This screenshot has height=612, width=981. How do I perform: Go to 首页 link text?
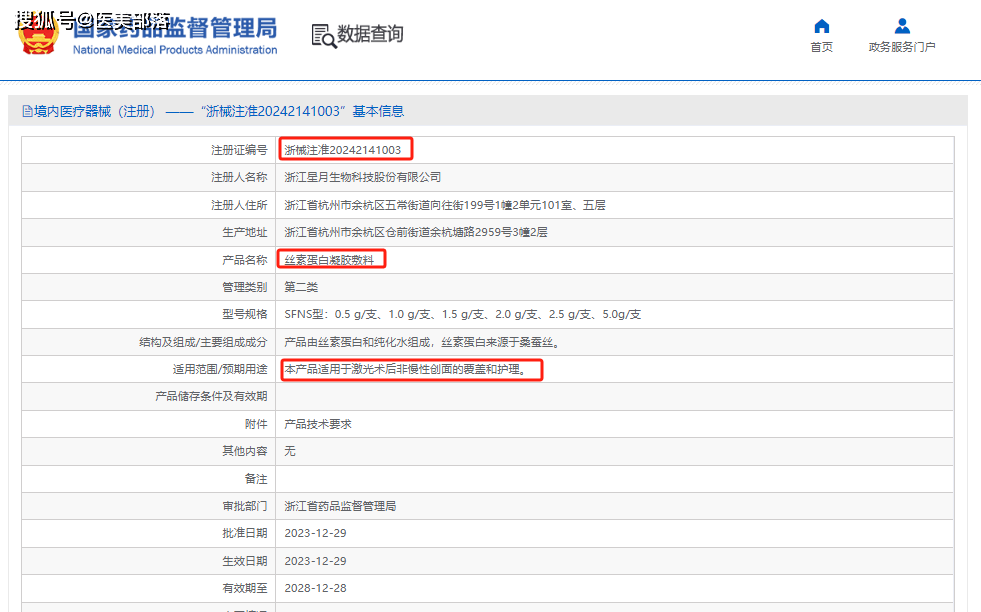[x=821, y=47]
